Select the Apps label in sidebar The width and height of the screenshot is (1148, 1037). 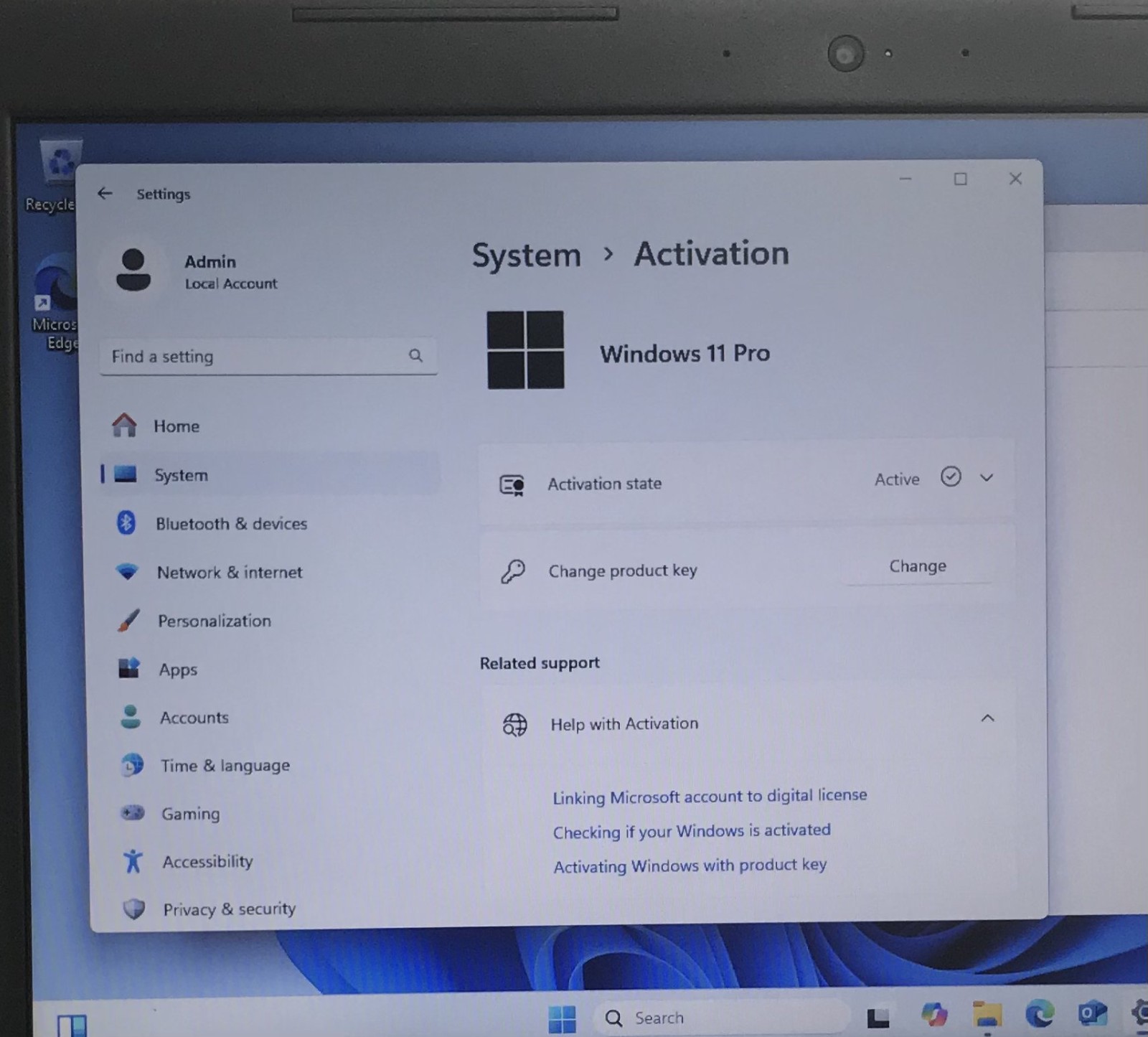tap(178, 670)
